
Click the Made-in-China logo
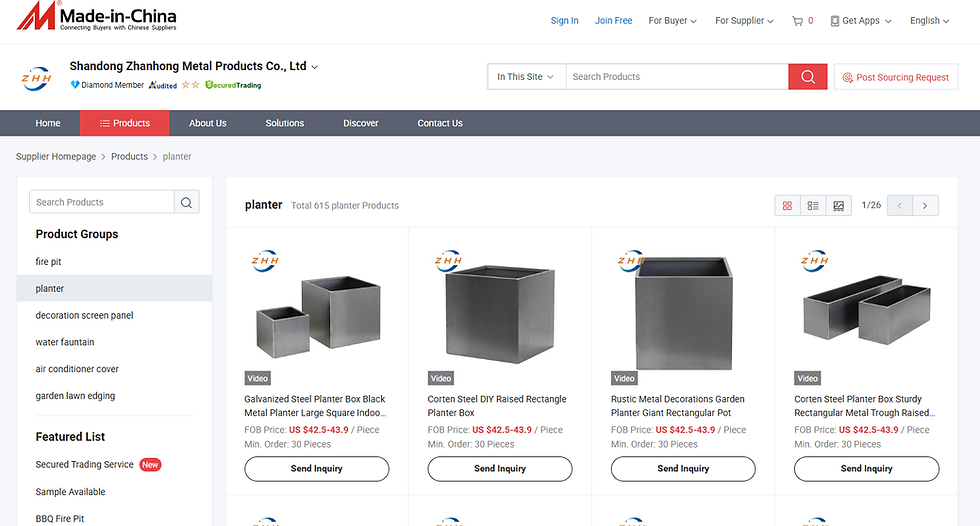97,17
